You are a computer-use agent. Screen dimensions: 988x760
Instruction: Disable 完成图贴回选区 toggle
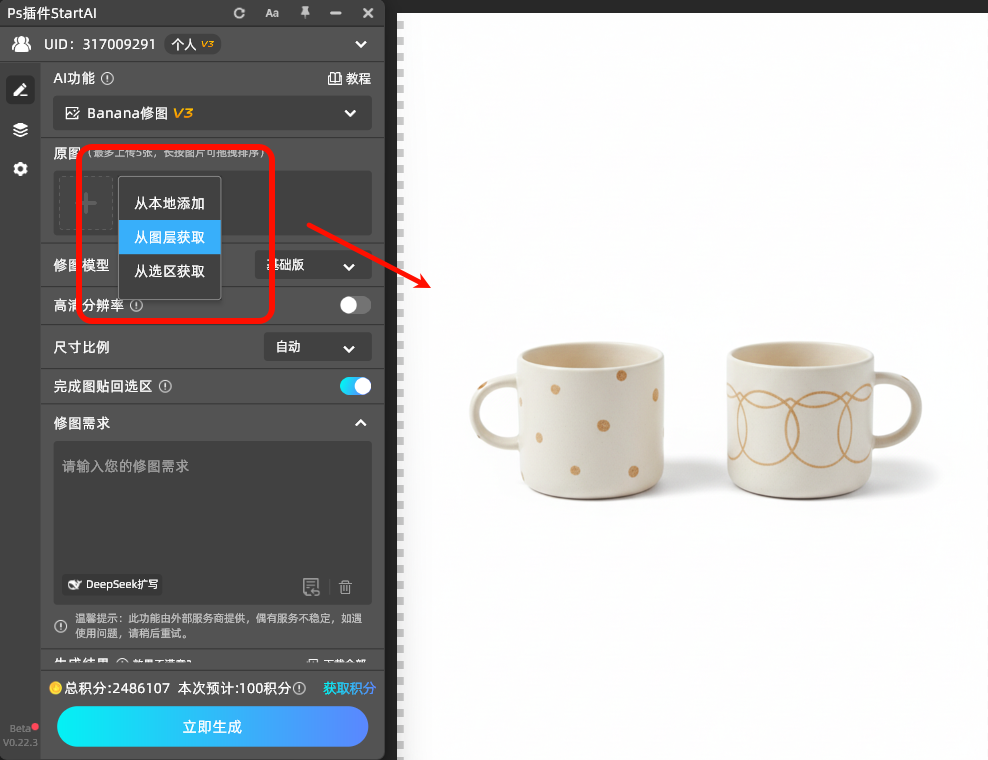[355, 386]
